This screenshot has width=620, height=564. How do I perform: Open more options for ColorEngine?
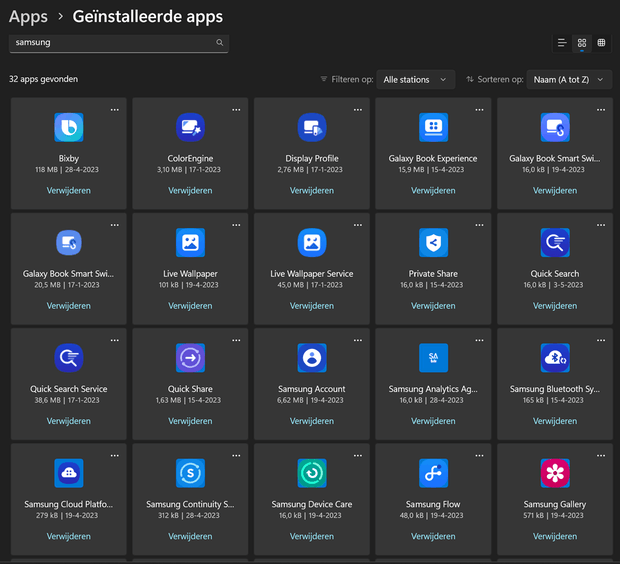click(236, 110)
